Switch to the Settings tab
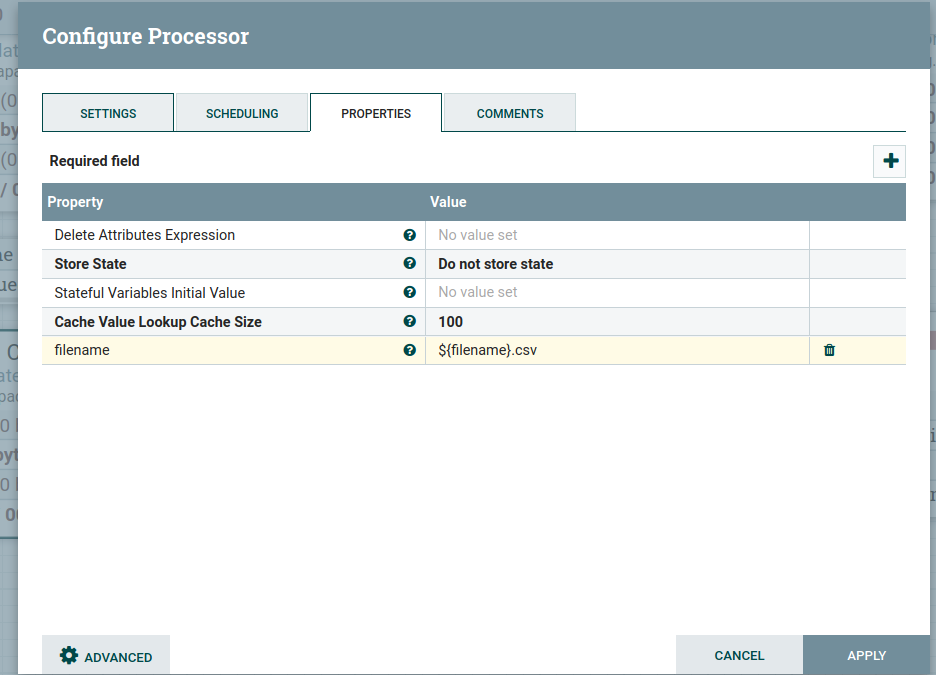936x675 pixels. [108, 113]
